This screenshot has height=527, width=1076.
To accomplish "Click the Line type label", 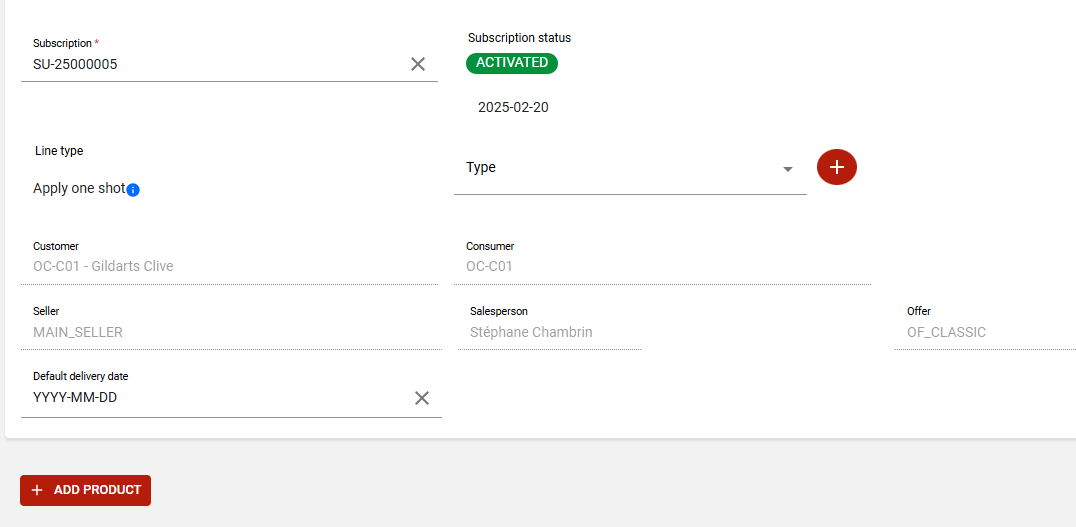I will pos(59,151).
